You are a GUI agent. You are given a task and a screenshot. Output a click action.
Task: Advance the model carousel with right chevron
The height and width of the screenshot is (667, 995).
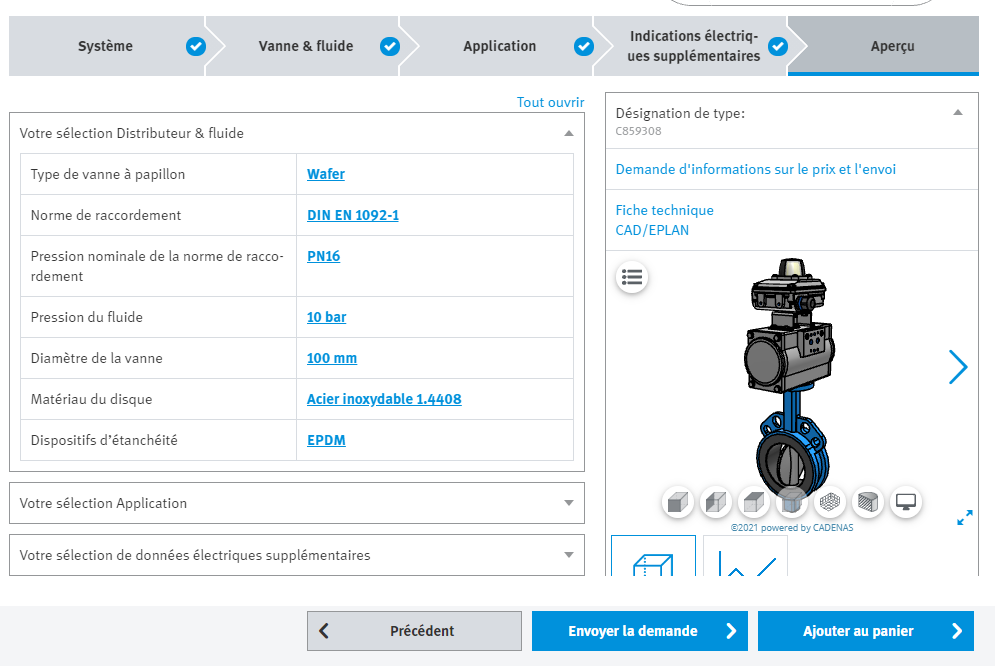958,367
